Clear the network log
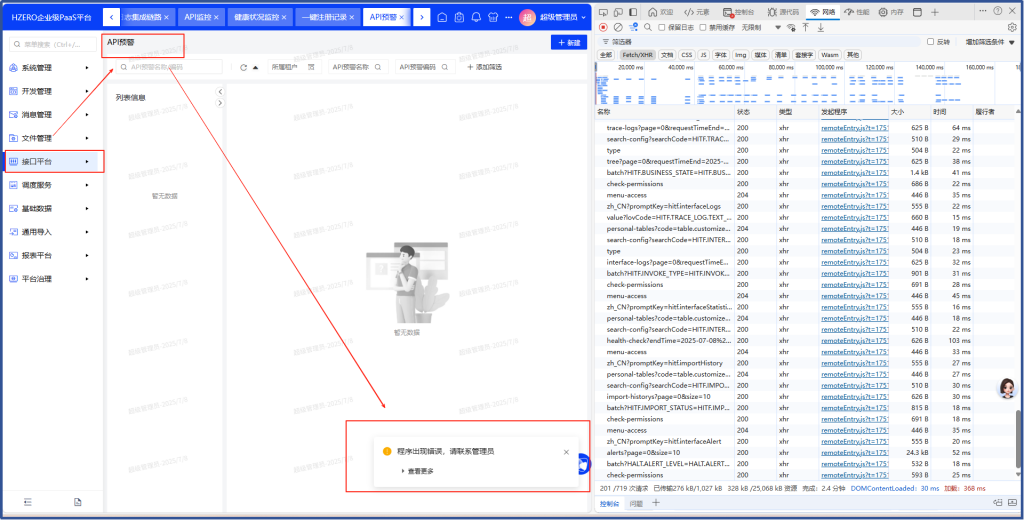Viewport: 1024px width, 520px height. tap(619, 27)
